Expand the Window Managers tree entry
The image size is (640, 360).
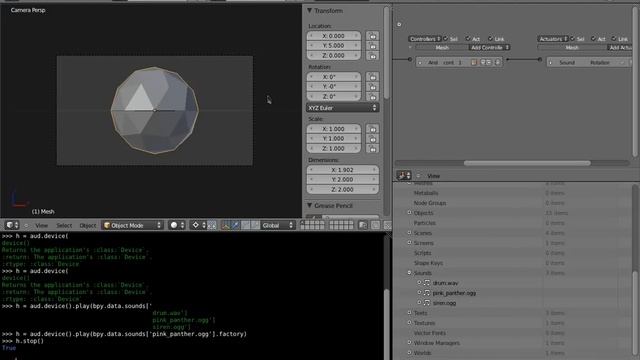click(409, 343)
